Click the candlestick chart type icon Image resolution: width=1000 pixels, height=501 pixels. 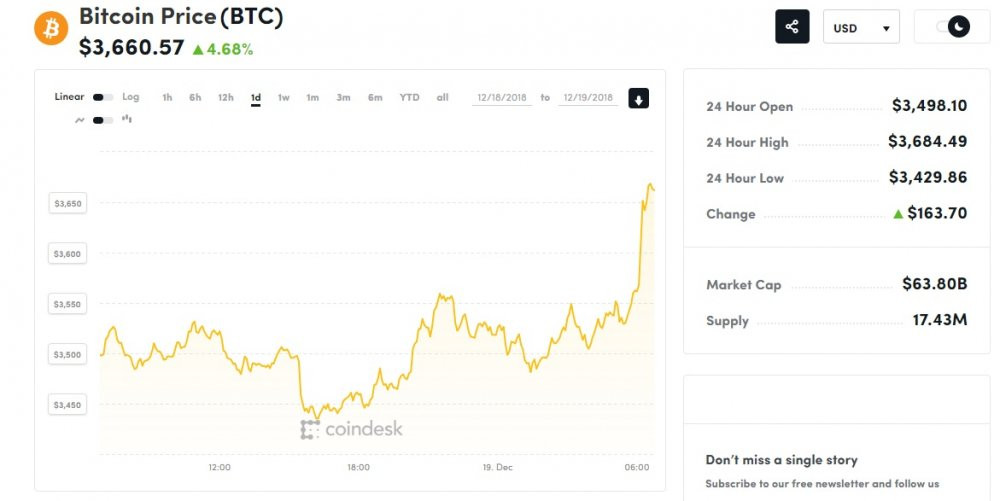pos(127,119)
